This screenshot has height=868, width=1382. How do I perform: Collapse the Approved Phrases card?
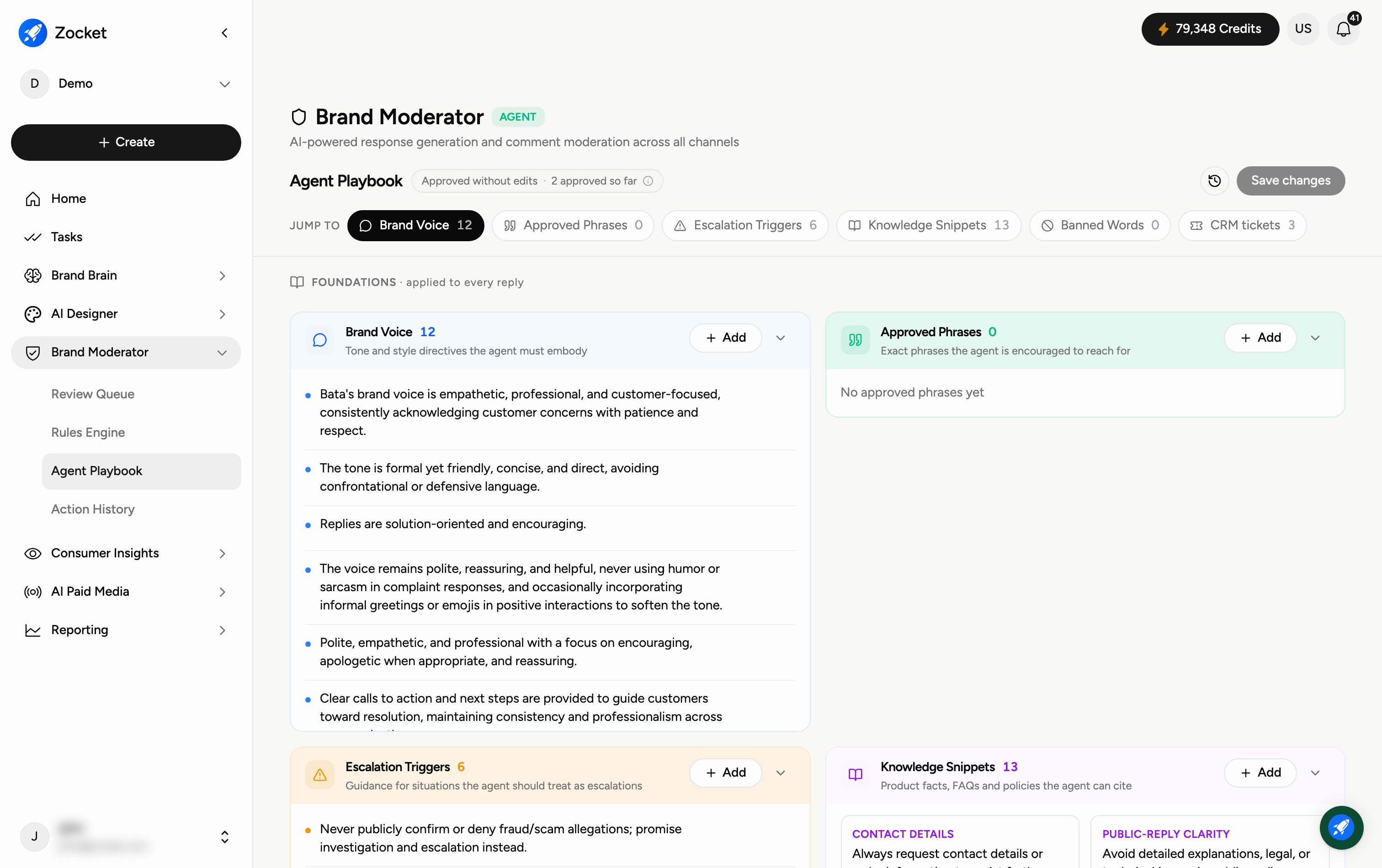(x=1315, y=338)
